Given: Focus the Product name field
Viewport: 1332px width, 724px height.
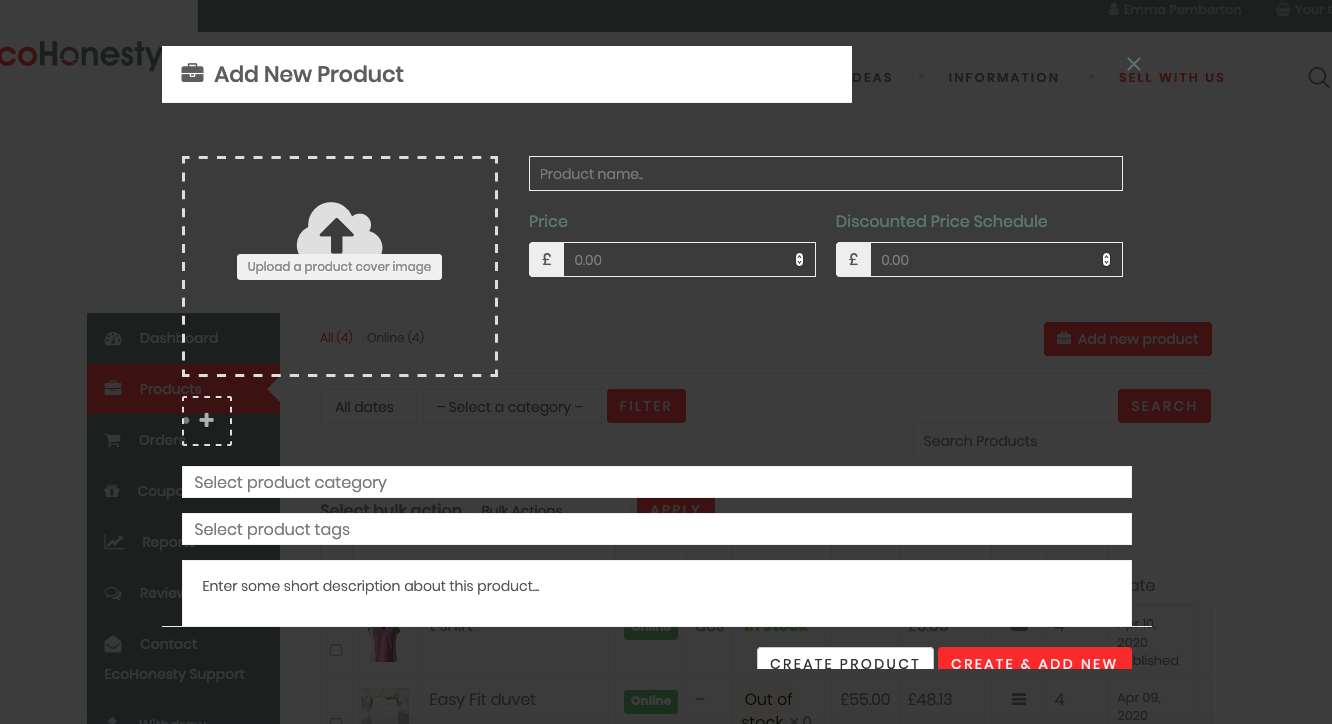Looking at the screenshot, I should (826, 173).
